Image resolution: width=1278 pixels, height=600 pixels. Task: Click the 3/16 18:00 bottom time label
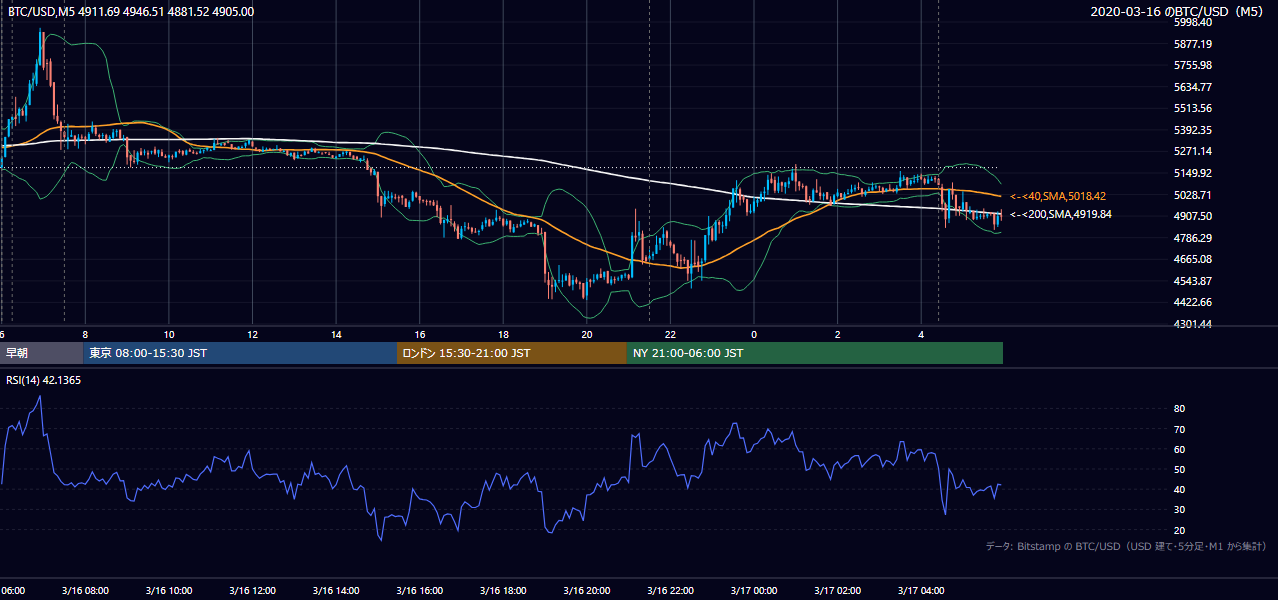[x=503, y=590]
